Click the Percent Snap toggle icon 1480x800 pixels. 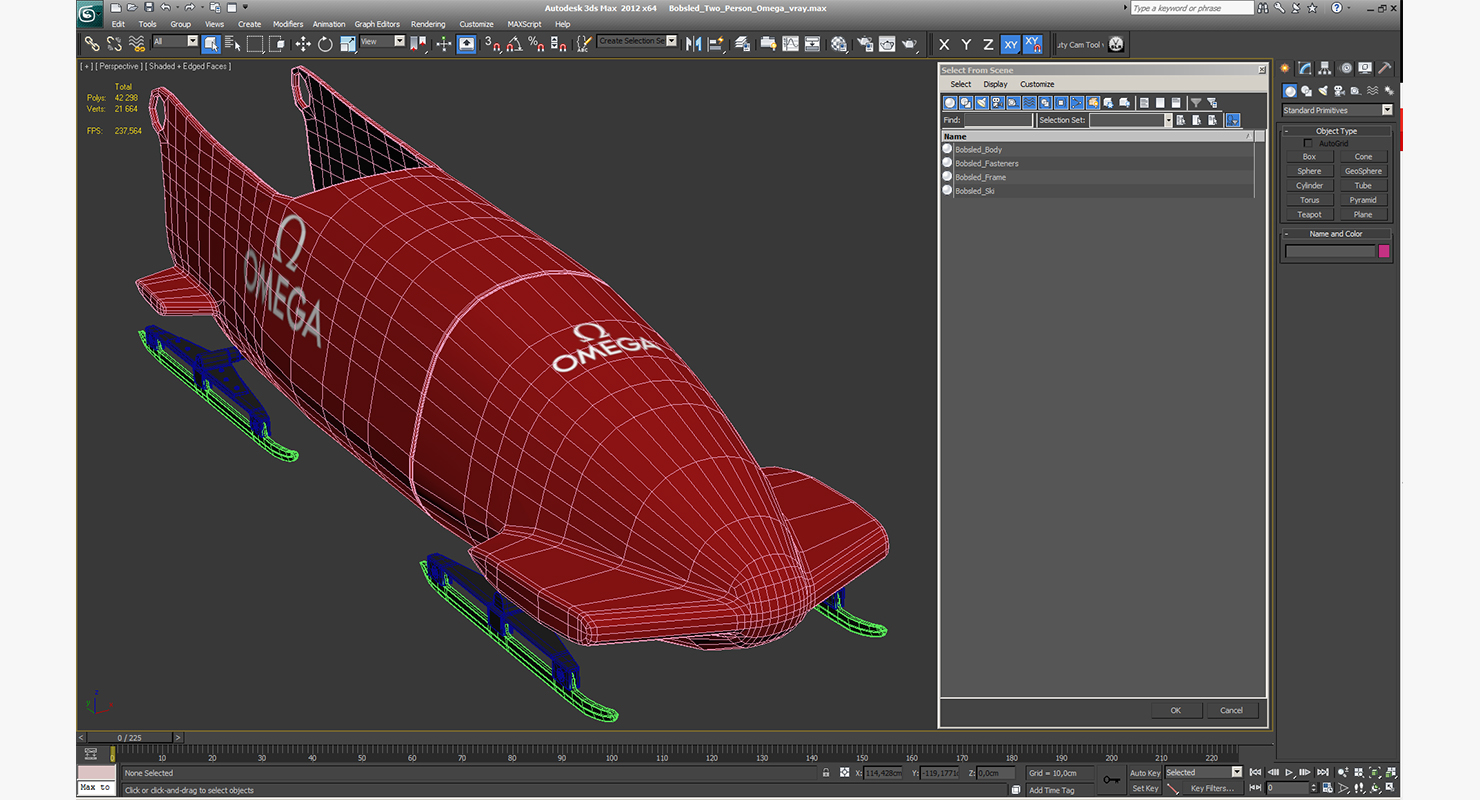point(536,44)
